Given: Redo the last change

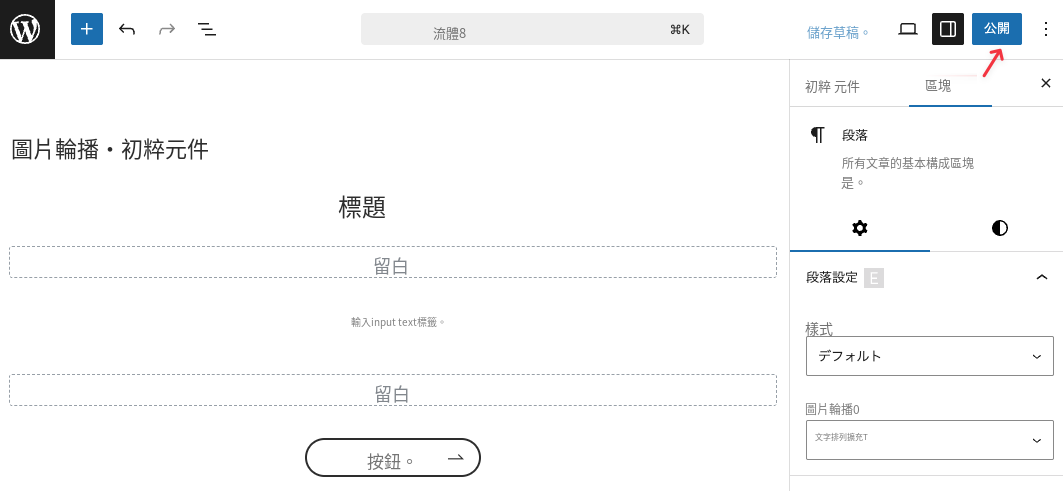Looking at the screenshot, I should [x=167, y=29].
